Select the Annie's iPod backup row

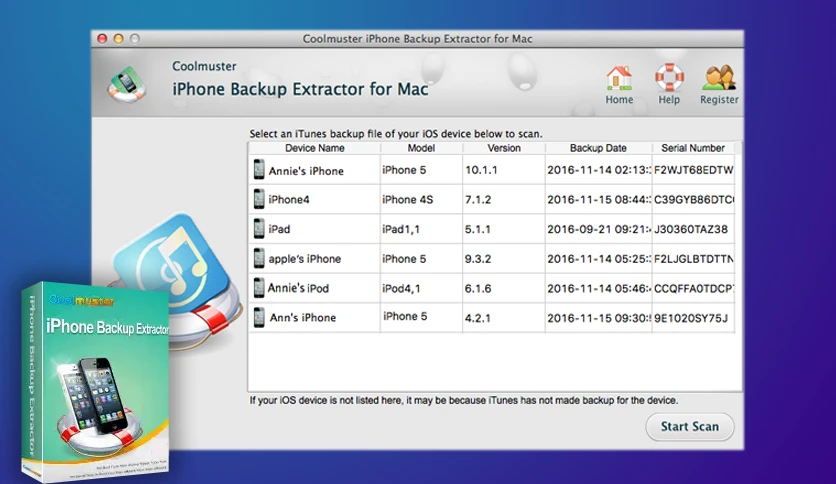pyautogui.click(x=492, y=288)
